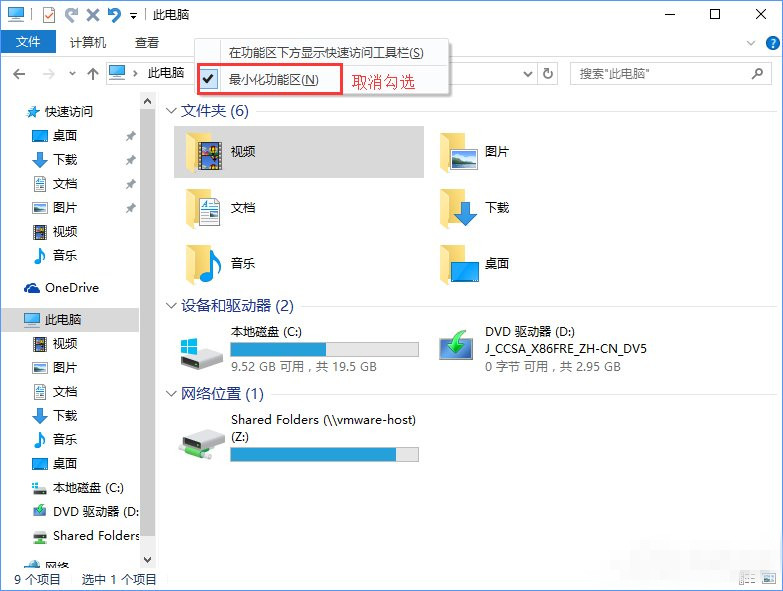Open the 文件 ribbon tab
The image size is (783, 591).
29,42
